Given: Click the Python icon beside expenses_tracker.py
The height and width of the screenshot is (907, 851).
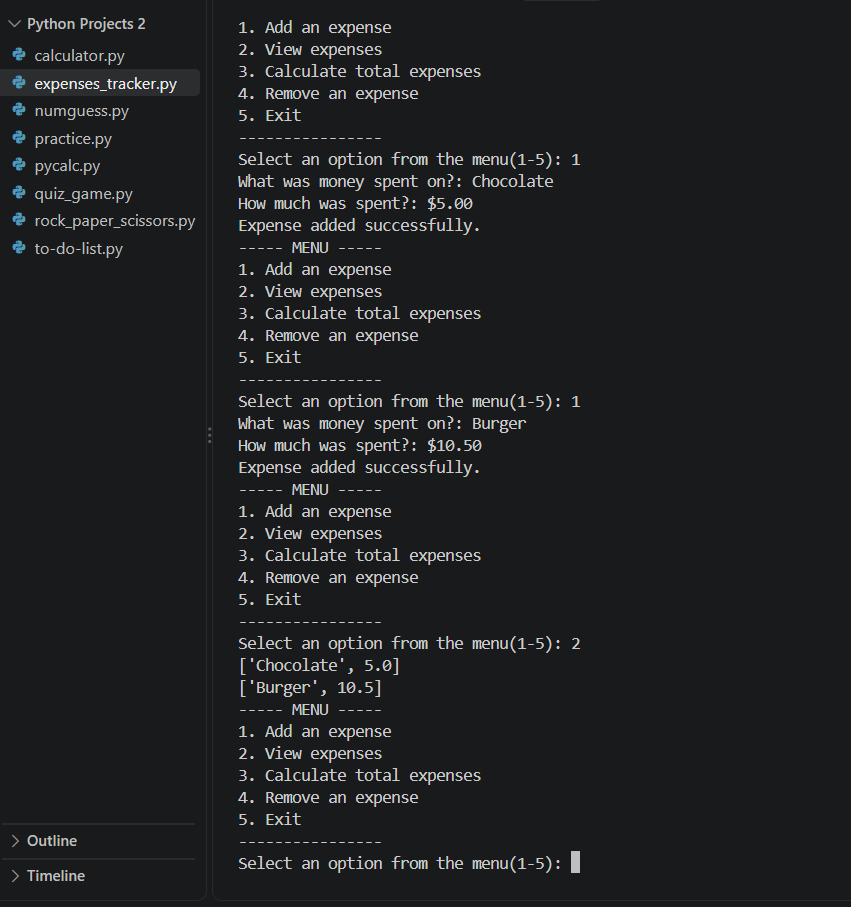Looking at the screenshot, I should pyautogui.click(x=19, y=83).
